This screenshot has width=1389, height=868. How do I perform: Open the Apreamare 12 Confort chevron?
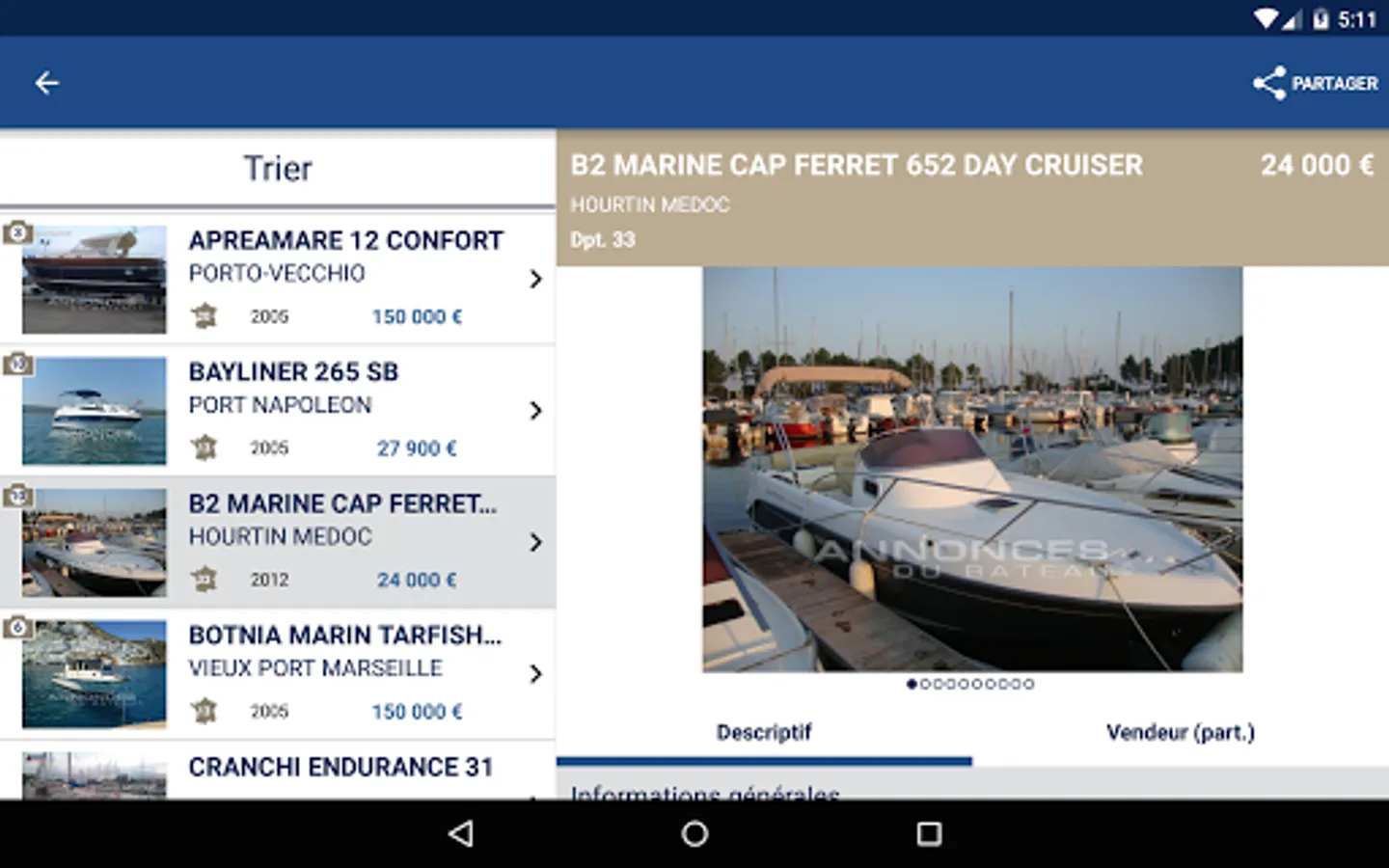(536, 279)
